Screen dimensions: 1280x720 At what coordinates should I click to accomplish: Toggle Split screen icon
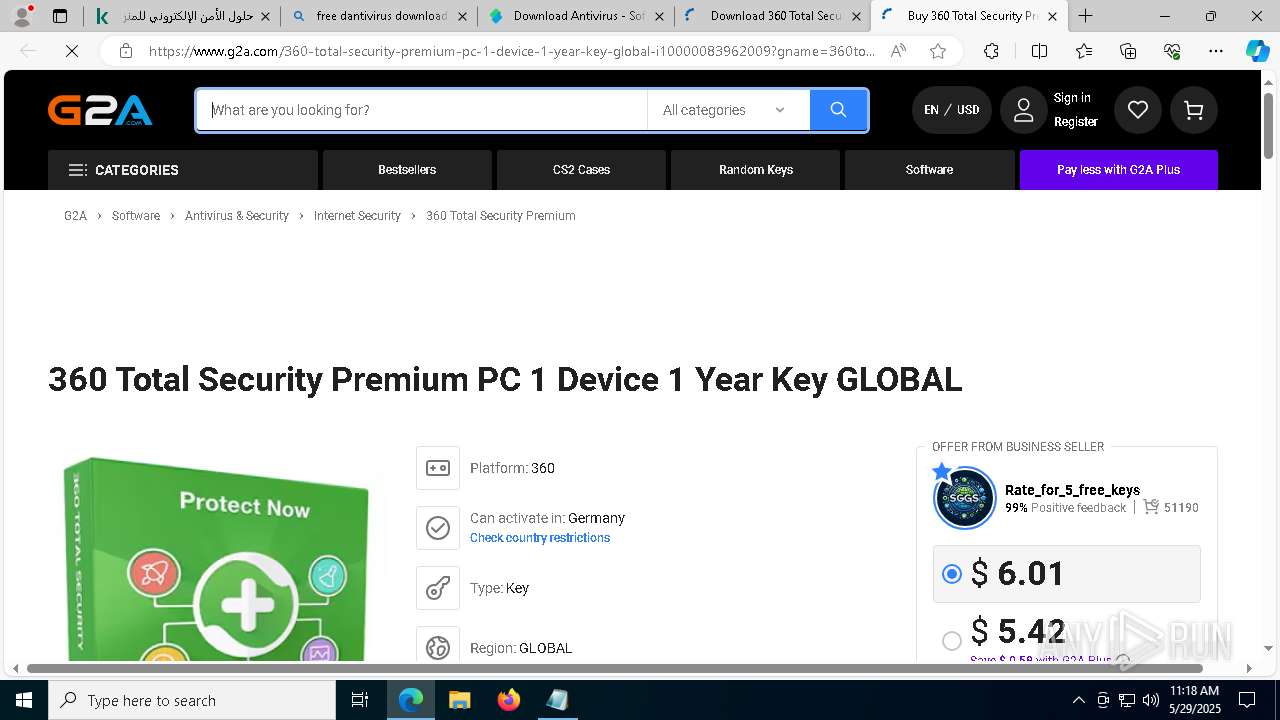pos(1039,51)
